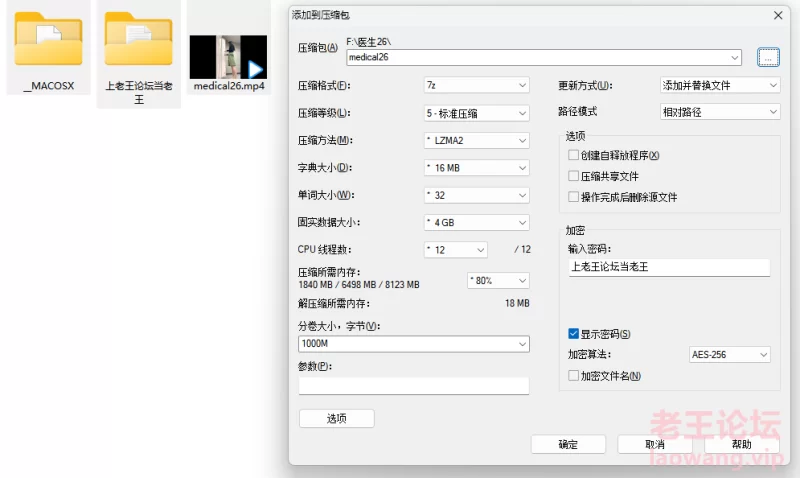The height and width of the screenshot is (478, 800).
Task: Click the medical26.mp4 file name label
Action: click(x=229, y=86)
